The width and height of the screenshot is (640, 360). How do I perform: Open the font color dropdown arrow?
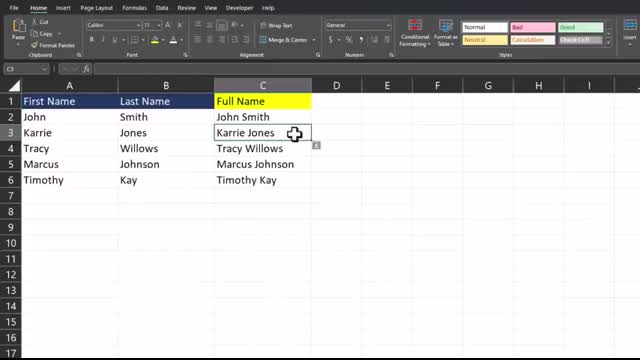point(181,40)
